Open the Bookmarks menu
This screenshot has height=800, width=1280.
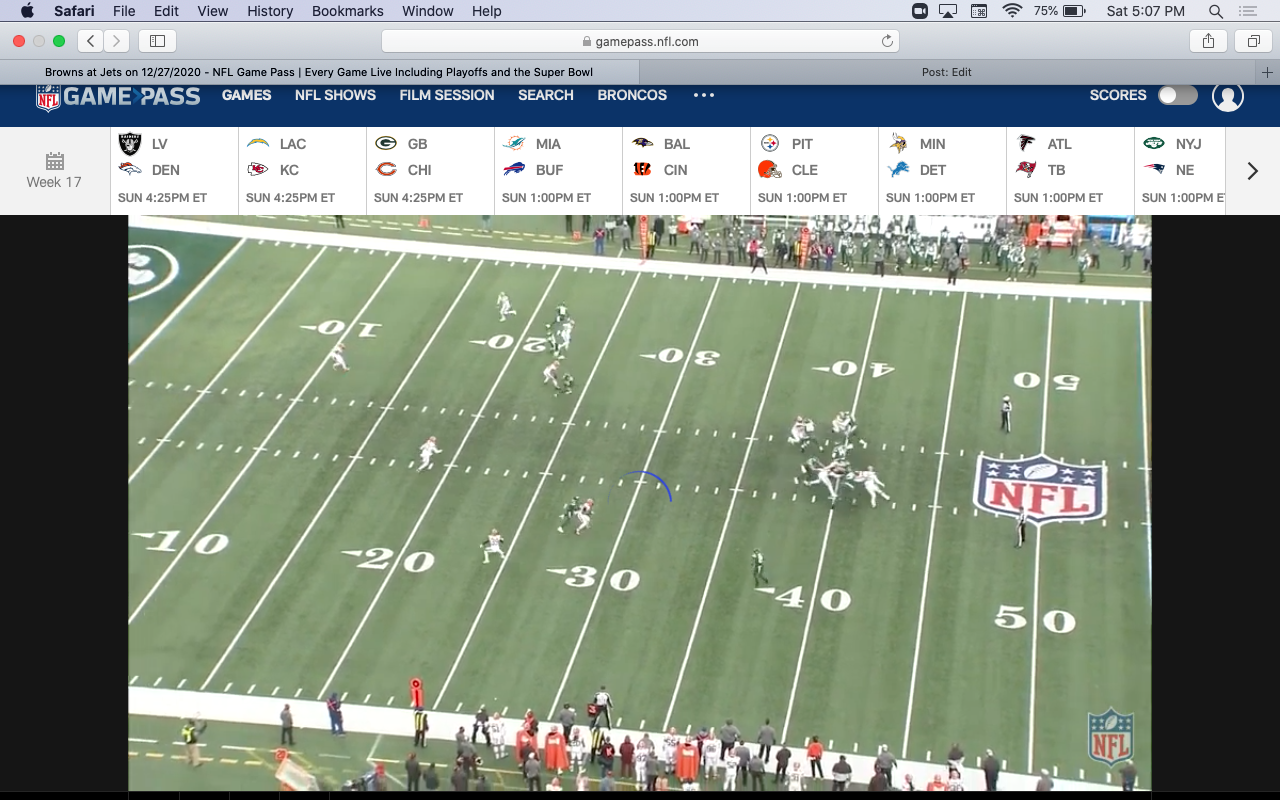[x=347, y=11]
